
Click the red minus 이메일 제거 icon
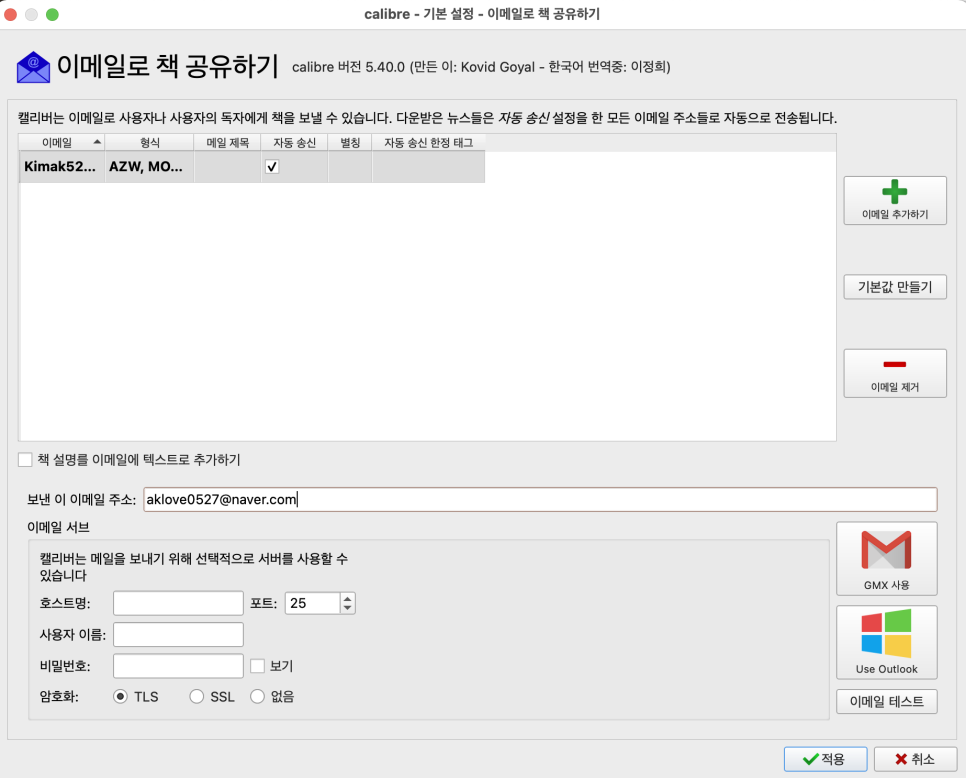coord(894,364)
